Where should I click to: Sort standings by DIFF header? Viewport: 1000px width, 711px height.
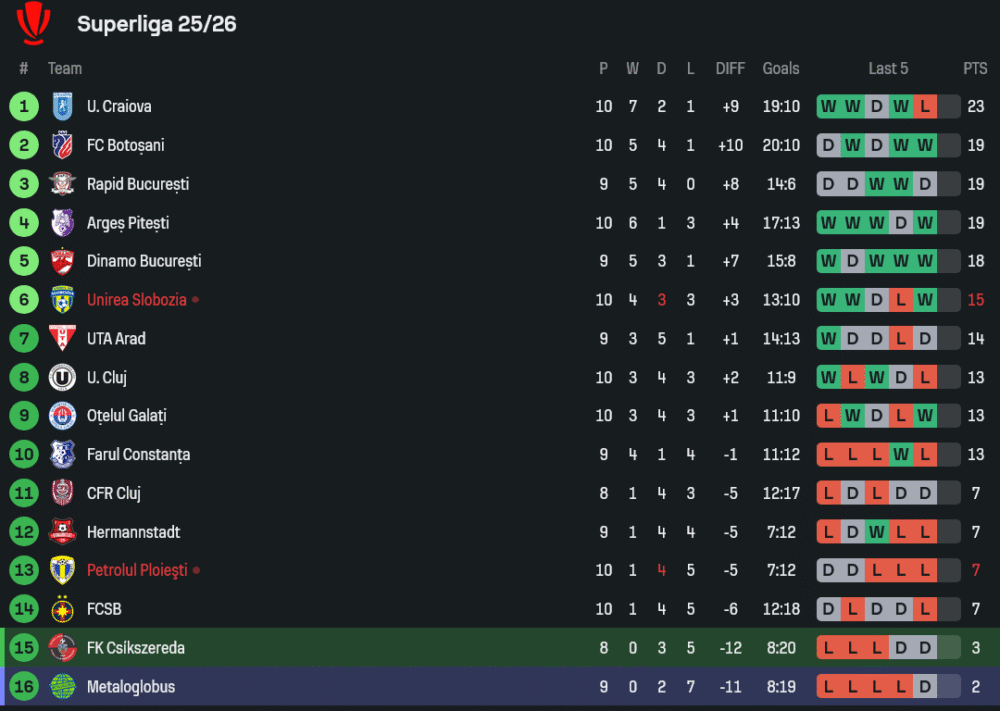730,68
